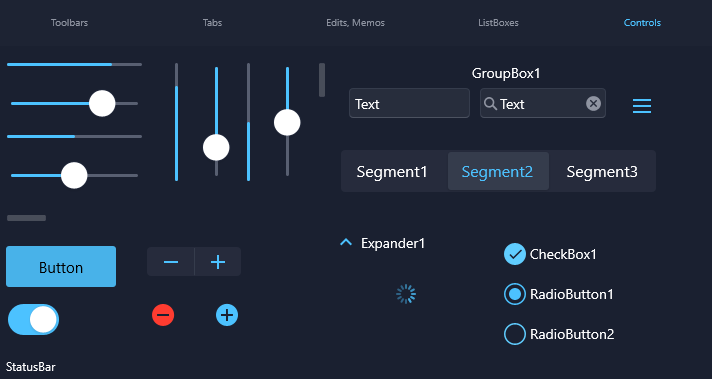Open the Tabs tab
Image resolution: width=712 pixels, height=379 pixels.
pos(213,23)
